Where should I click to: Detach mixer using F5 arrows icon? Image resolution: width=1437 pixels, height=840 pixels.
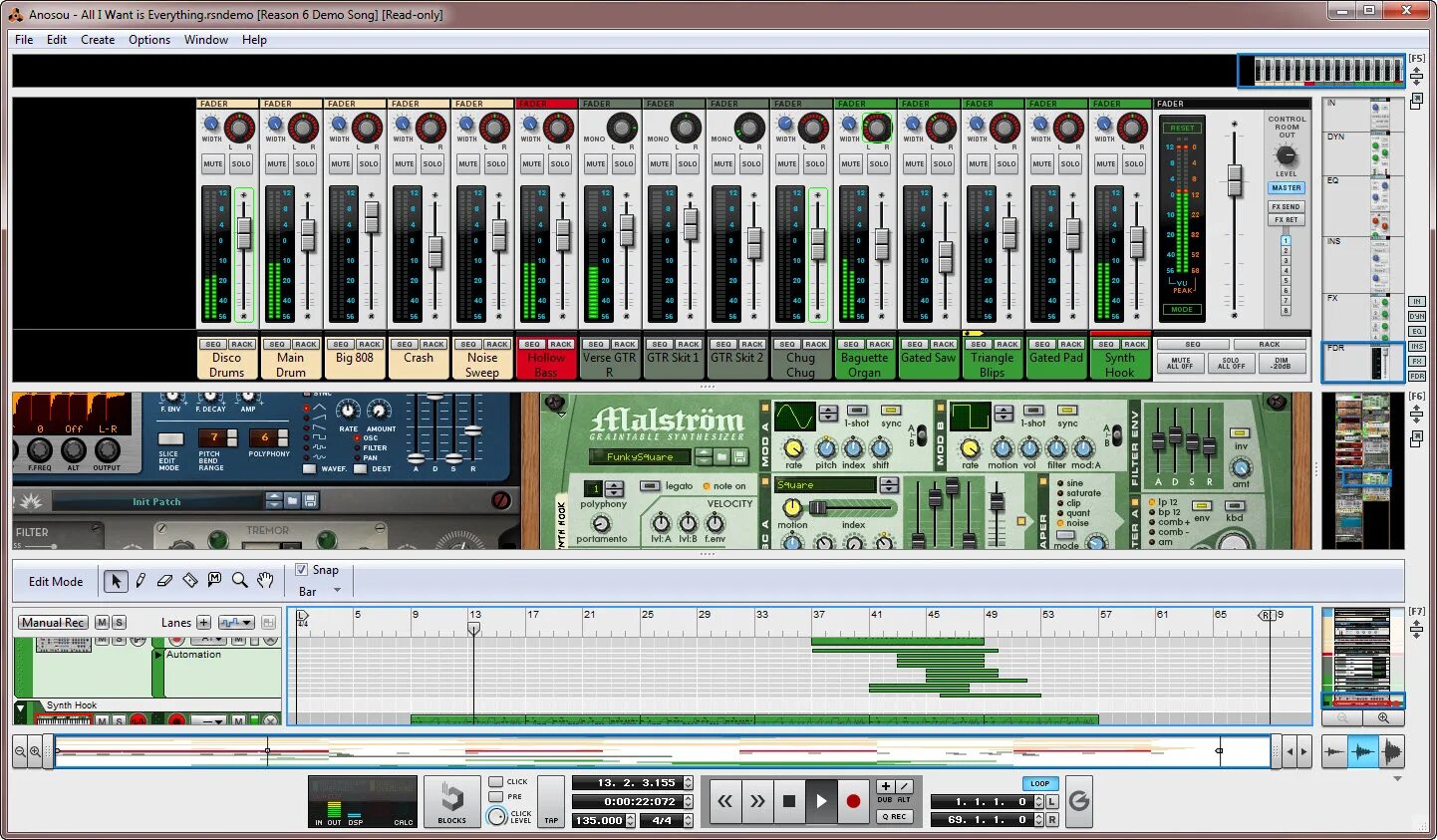pyautogui.click(x=1416, y=77)
